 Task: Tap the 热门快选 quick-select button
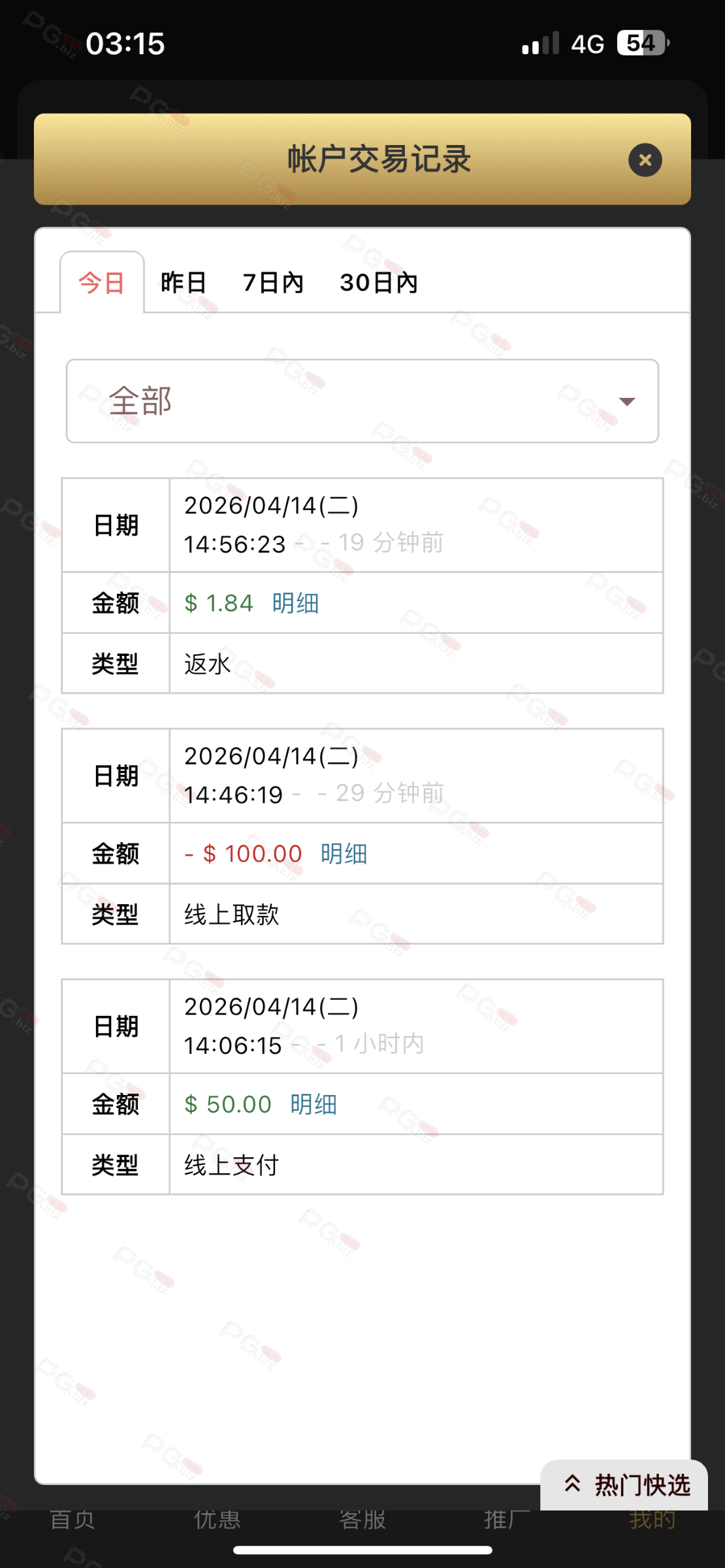627,1485
